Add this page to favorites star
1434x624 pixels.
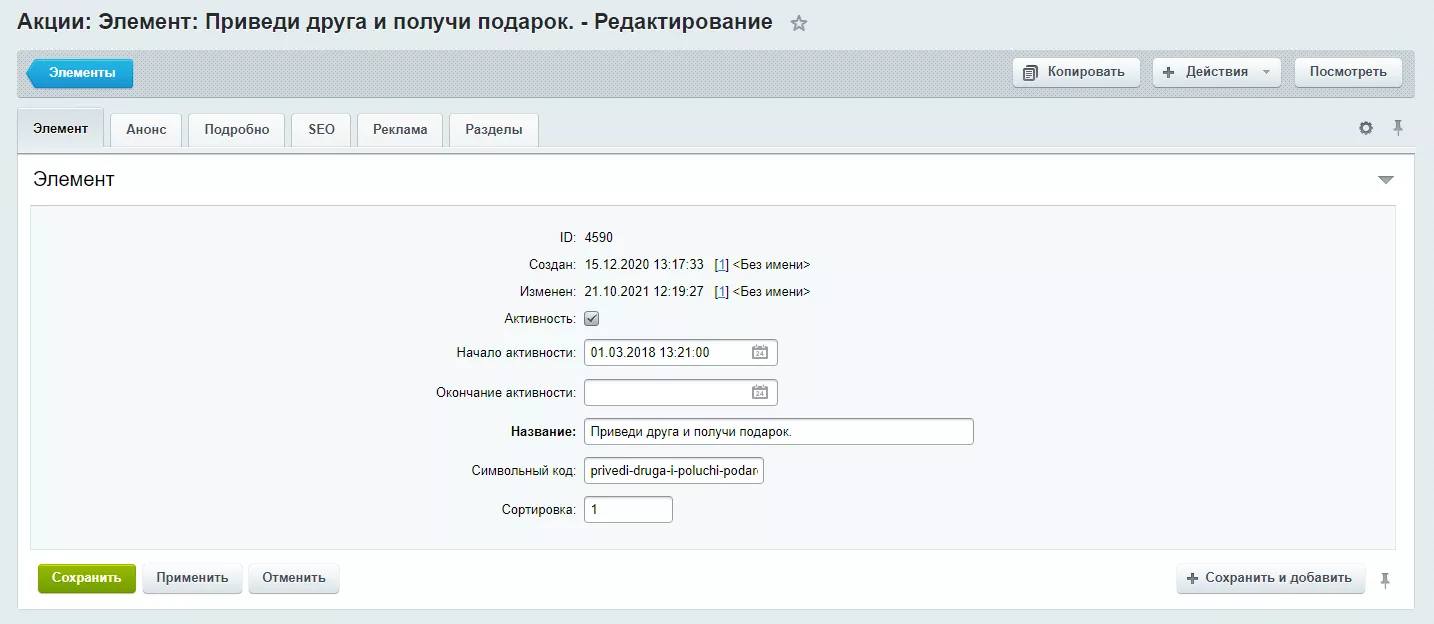click(x=798, y=24)
